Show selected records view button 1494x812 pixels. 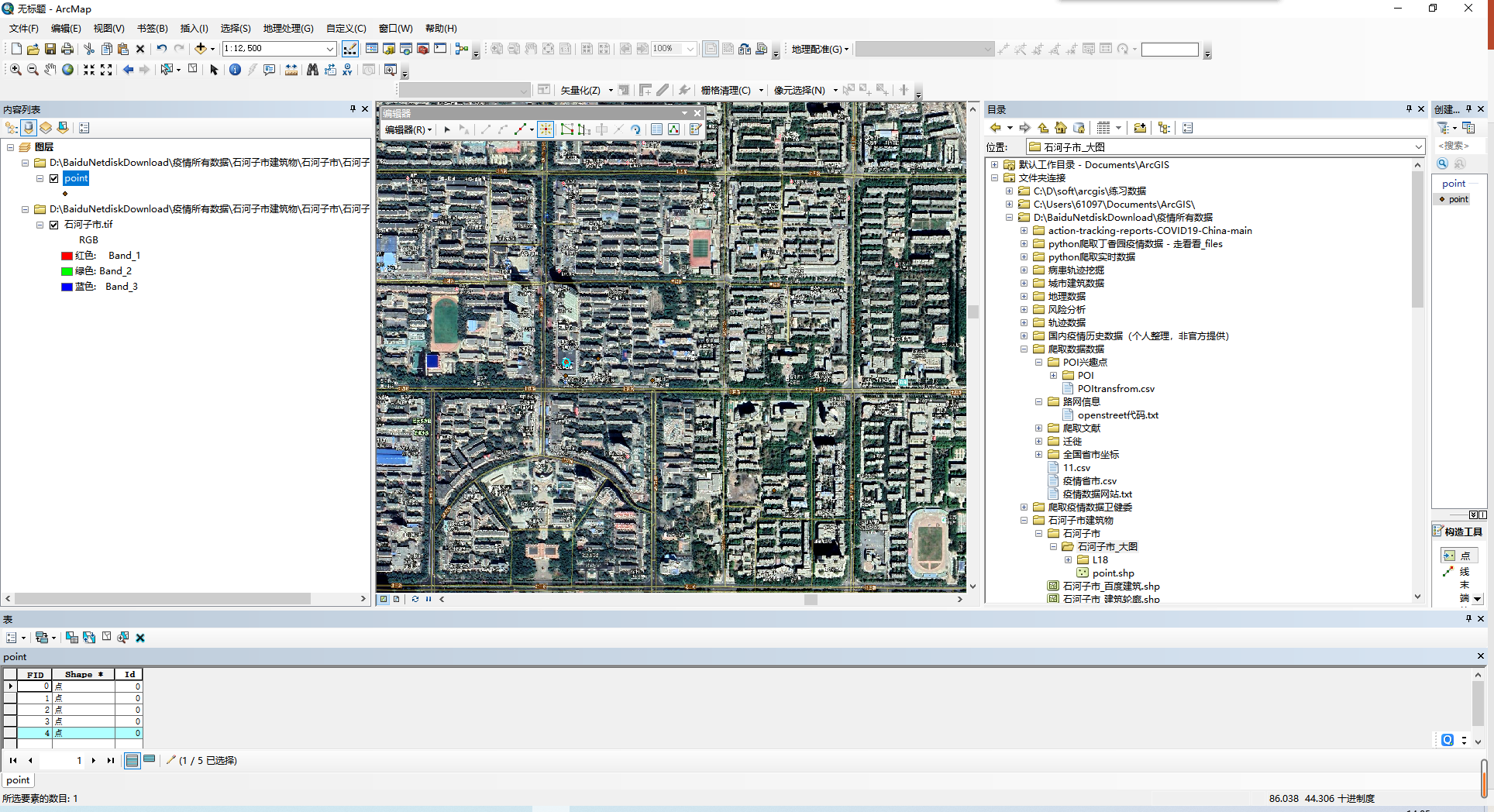150,760
